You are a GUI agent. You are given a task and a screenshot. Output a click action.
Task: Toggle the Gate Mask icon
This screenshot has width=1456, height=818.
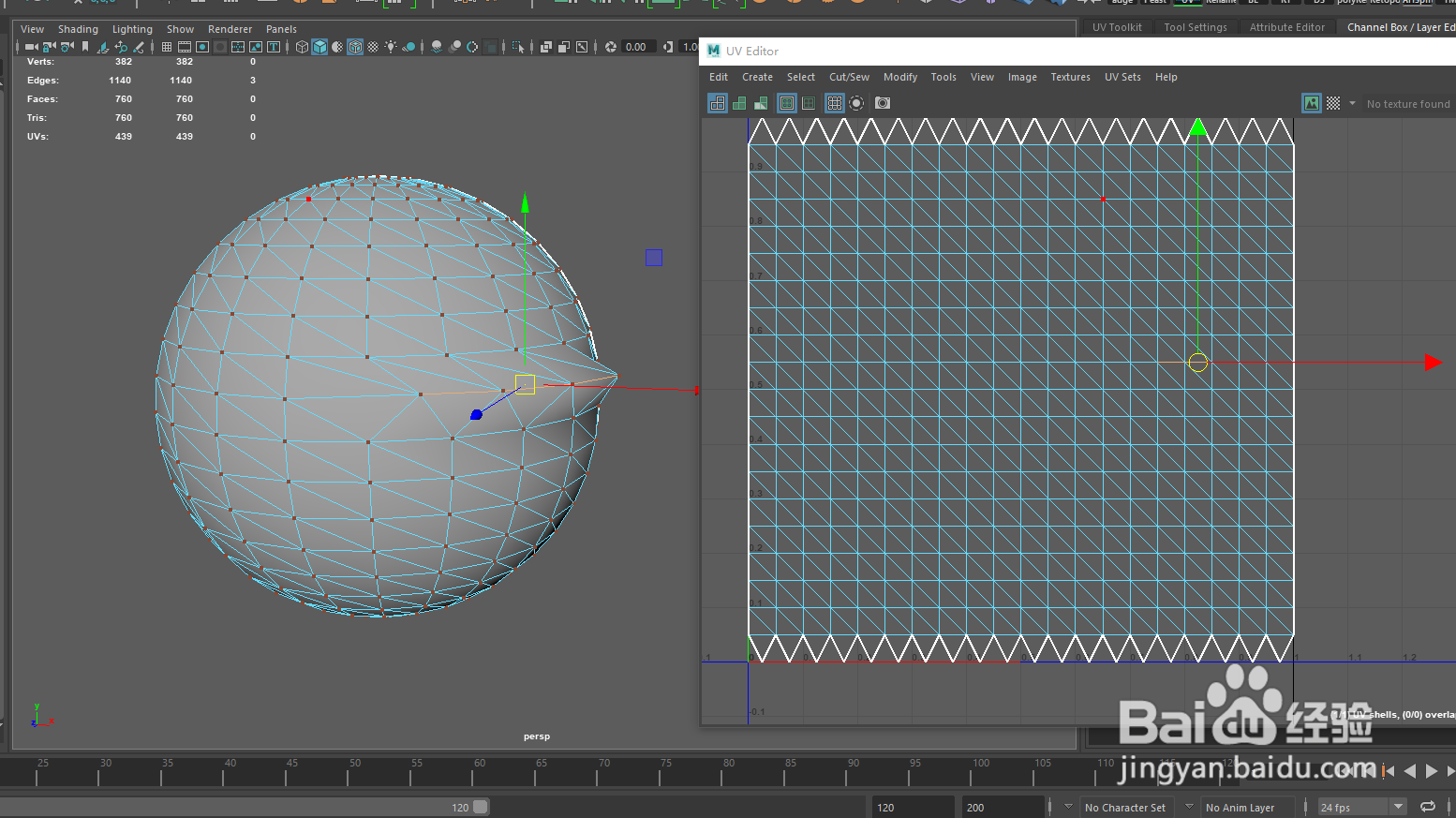click(x=220, y=47)
